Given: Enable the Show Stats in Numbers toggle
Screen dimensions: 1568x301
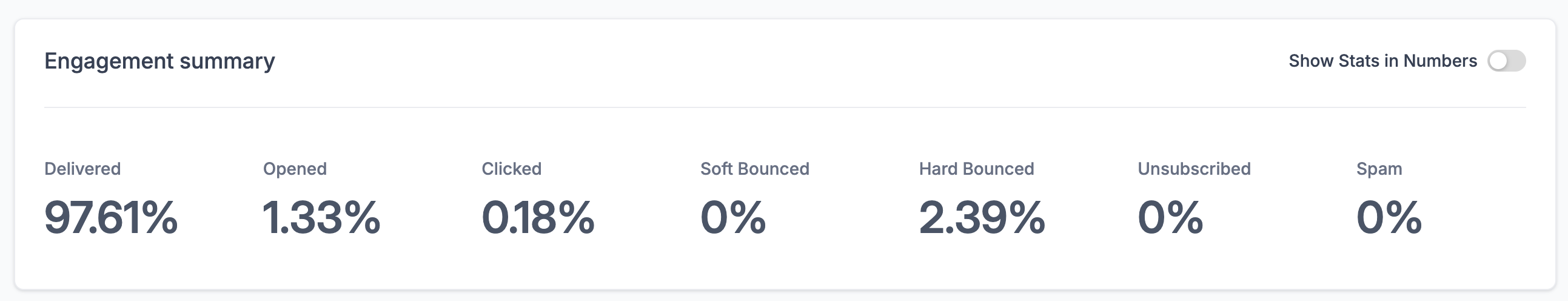Looking at the screenshot, I should coord(1506,61).
